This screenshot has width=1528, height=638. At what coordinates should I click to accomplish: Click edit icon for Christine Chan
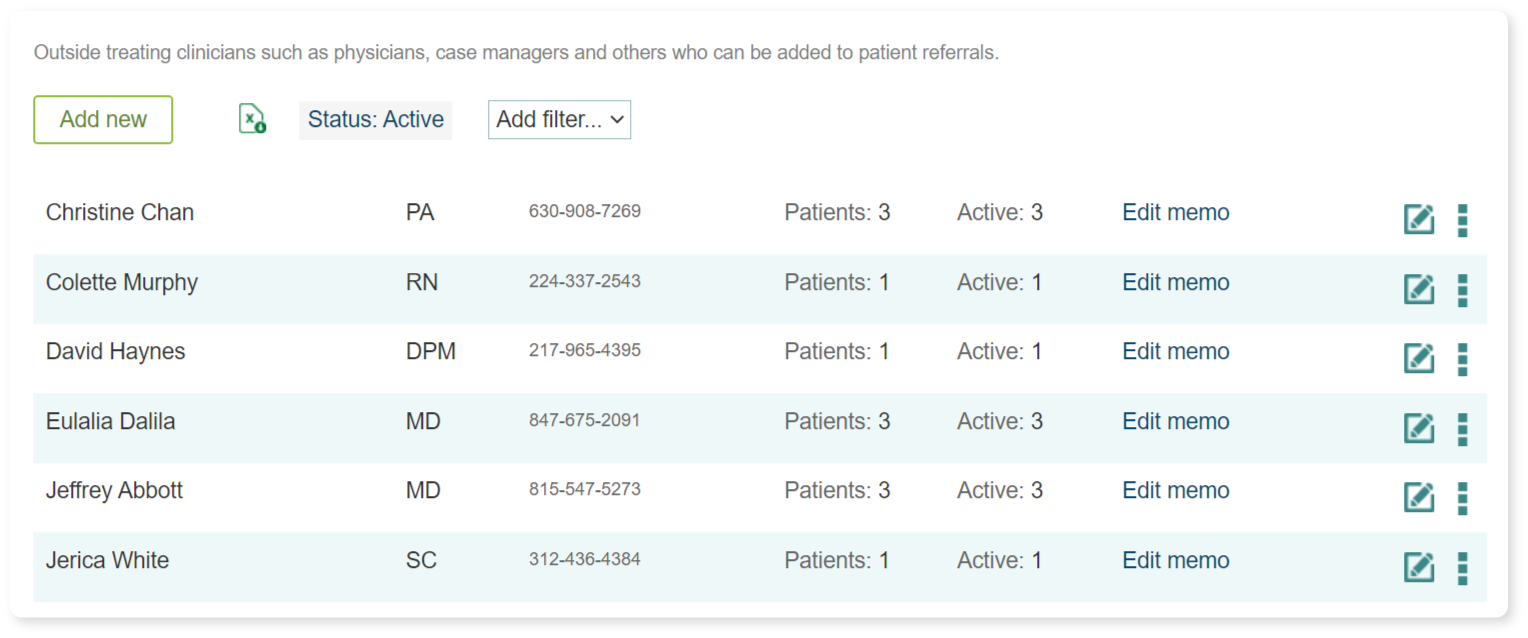click(1418, 219)
